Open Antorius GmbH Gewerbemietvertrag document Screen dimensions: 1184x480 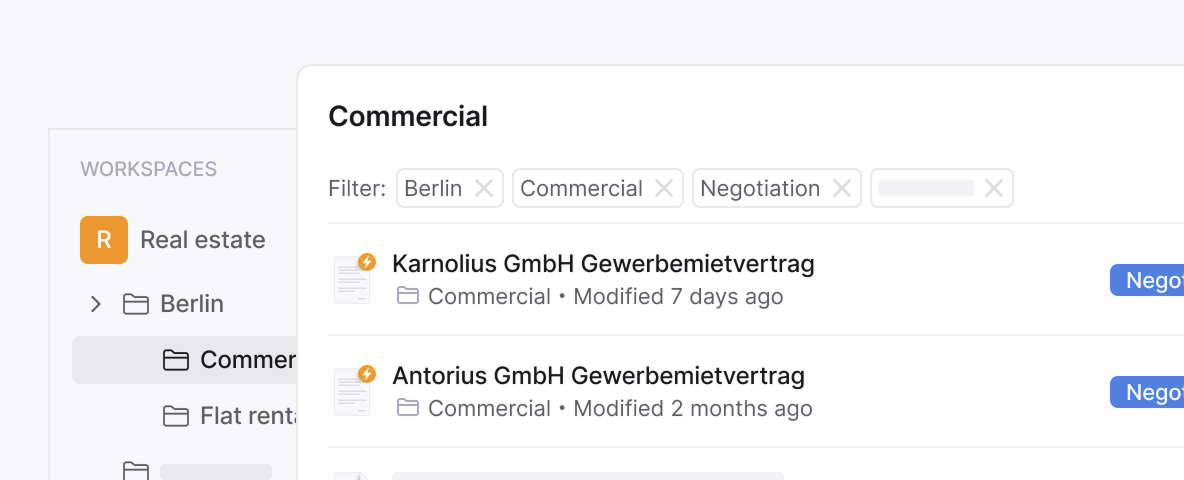[598, 376]
